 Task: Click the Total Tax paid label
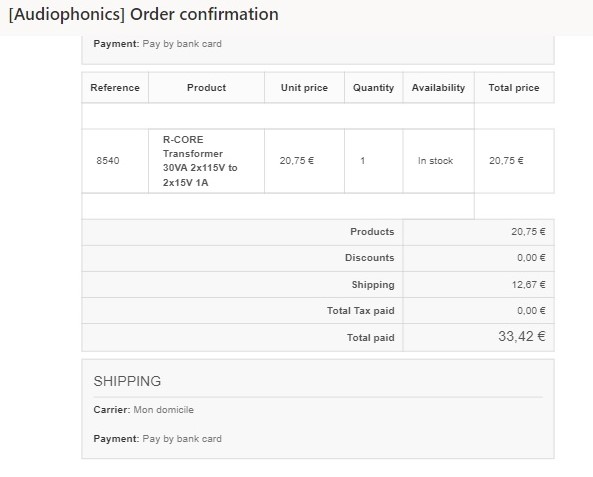click(x=361, y=311)
